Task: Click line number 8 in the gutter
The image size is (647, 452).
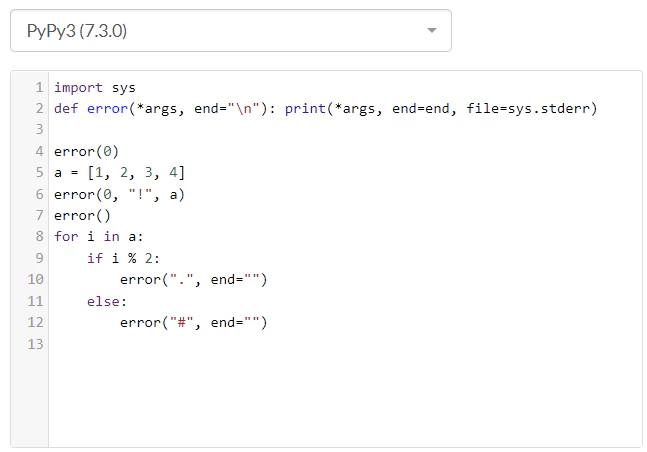Action: click(39, 237)
